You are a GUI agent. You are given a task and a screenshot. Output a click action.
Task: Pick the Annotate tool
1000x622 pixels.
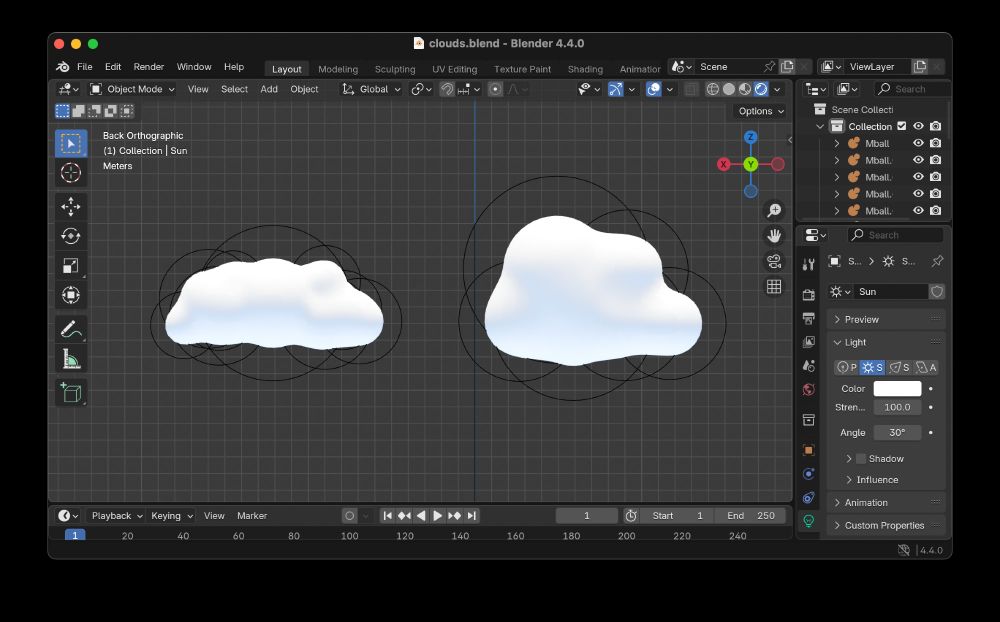[71, 329]
